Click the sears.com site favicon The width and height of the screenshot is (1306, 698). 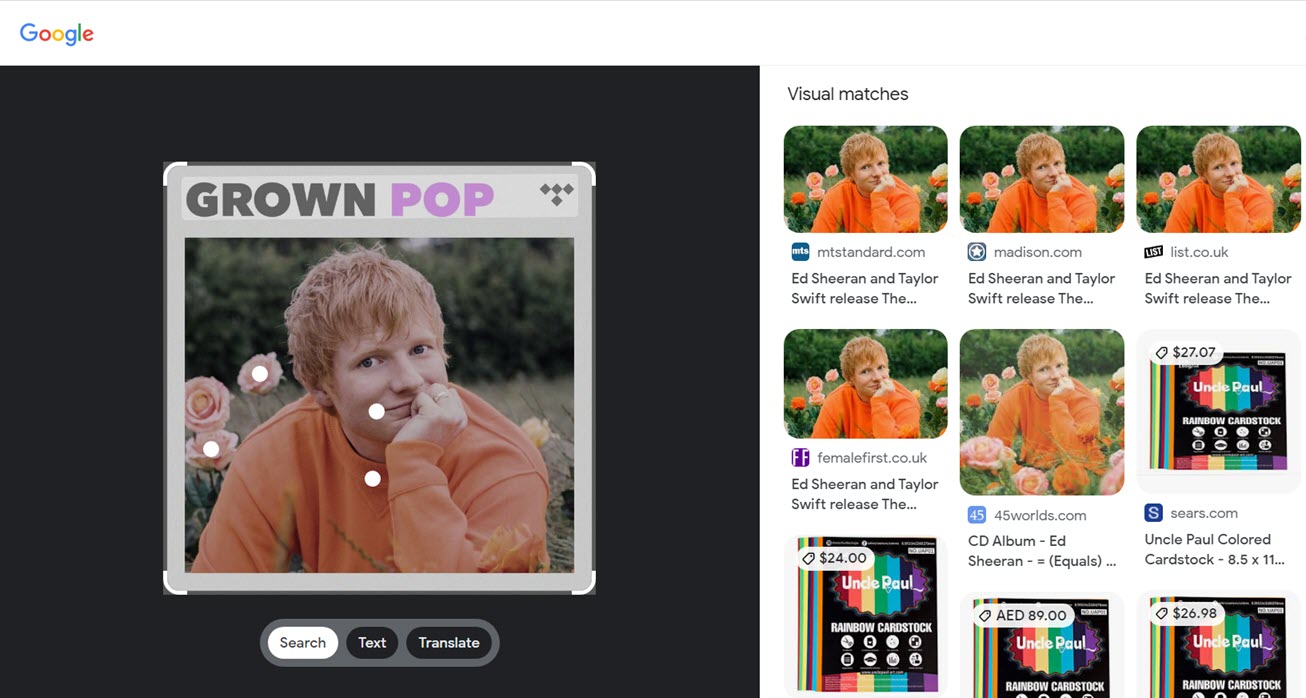click(1153, 513)
